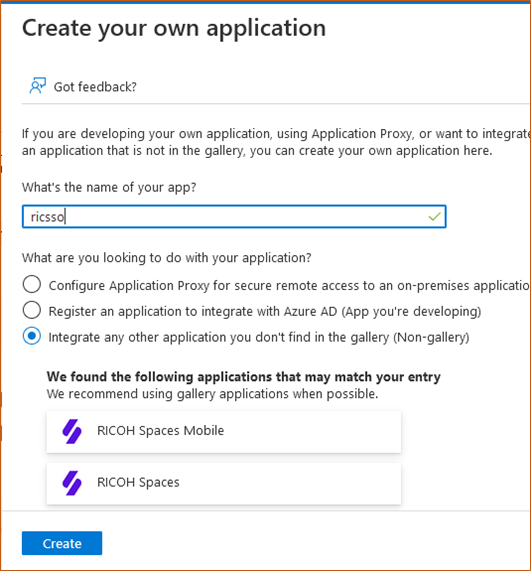Click the Create your own application heading
The image size is (531, 571).
pos(174,28)
